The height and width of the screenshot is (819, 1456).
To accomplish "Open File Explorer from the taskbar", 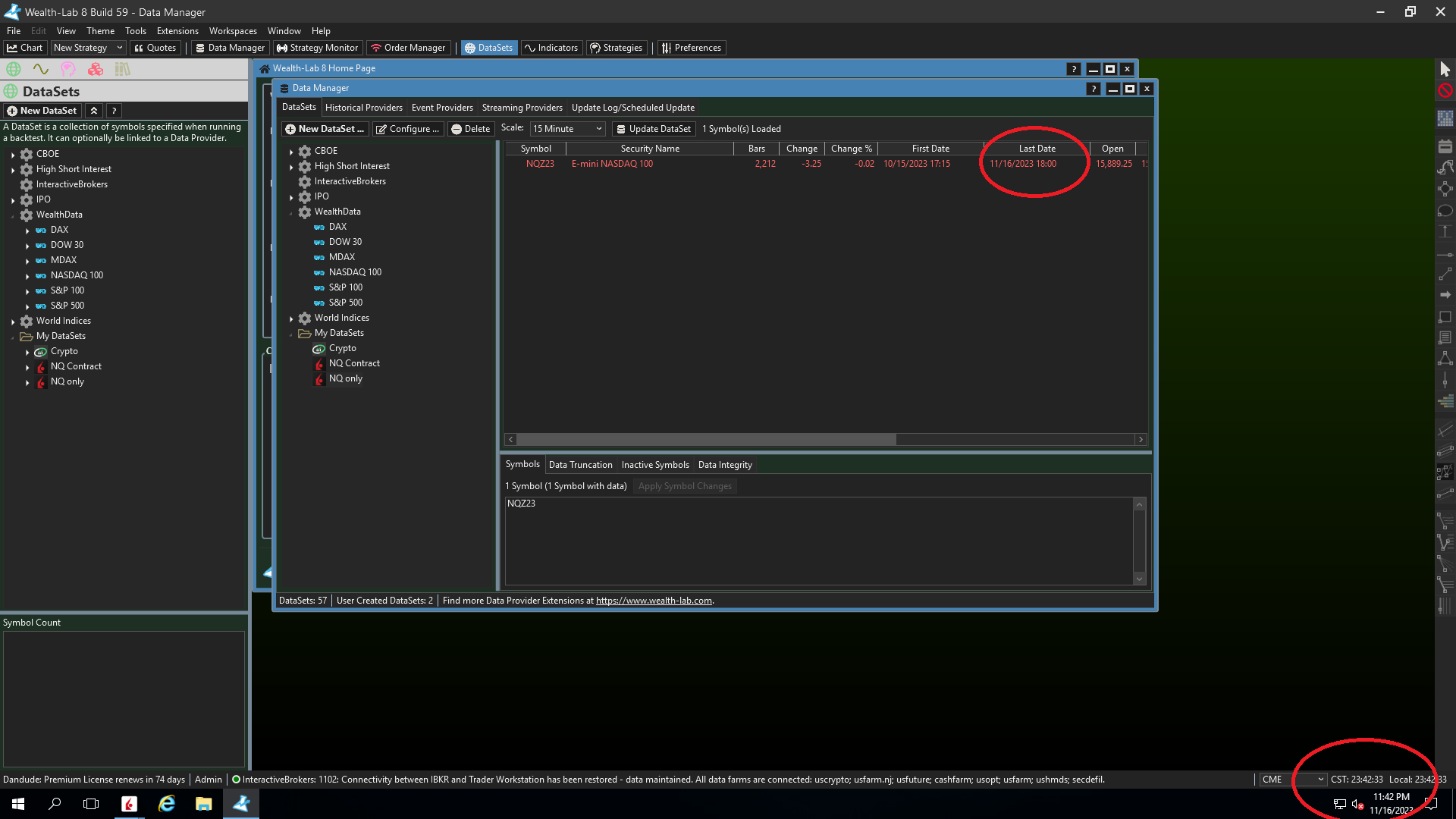I will 203,804.
